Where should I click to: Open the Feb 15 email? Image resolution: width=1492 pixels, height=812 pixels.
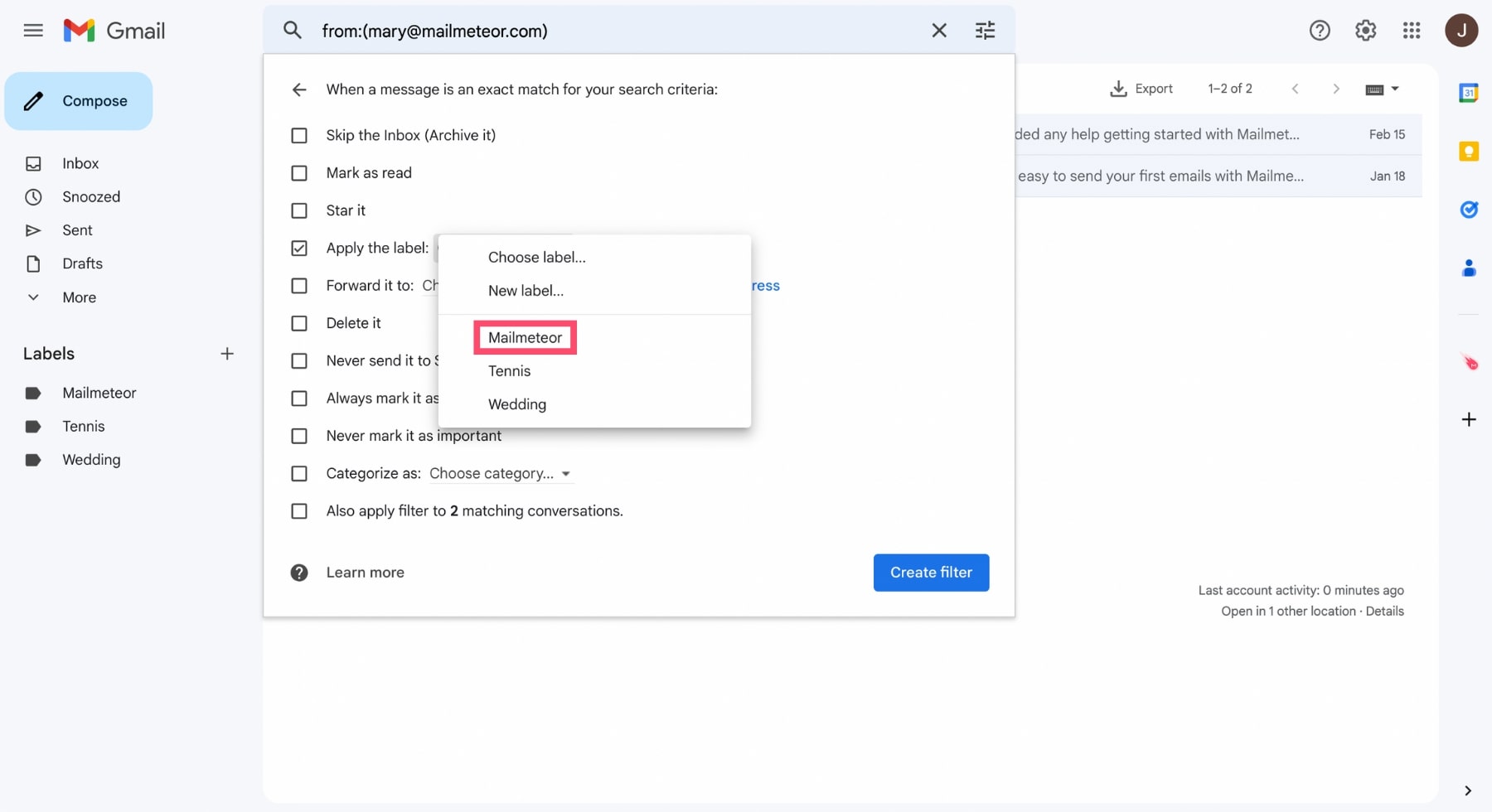pos(1218,134)
